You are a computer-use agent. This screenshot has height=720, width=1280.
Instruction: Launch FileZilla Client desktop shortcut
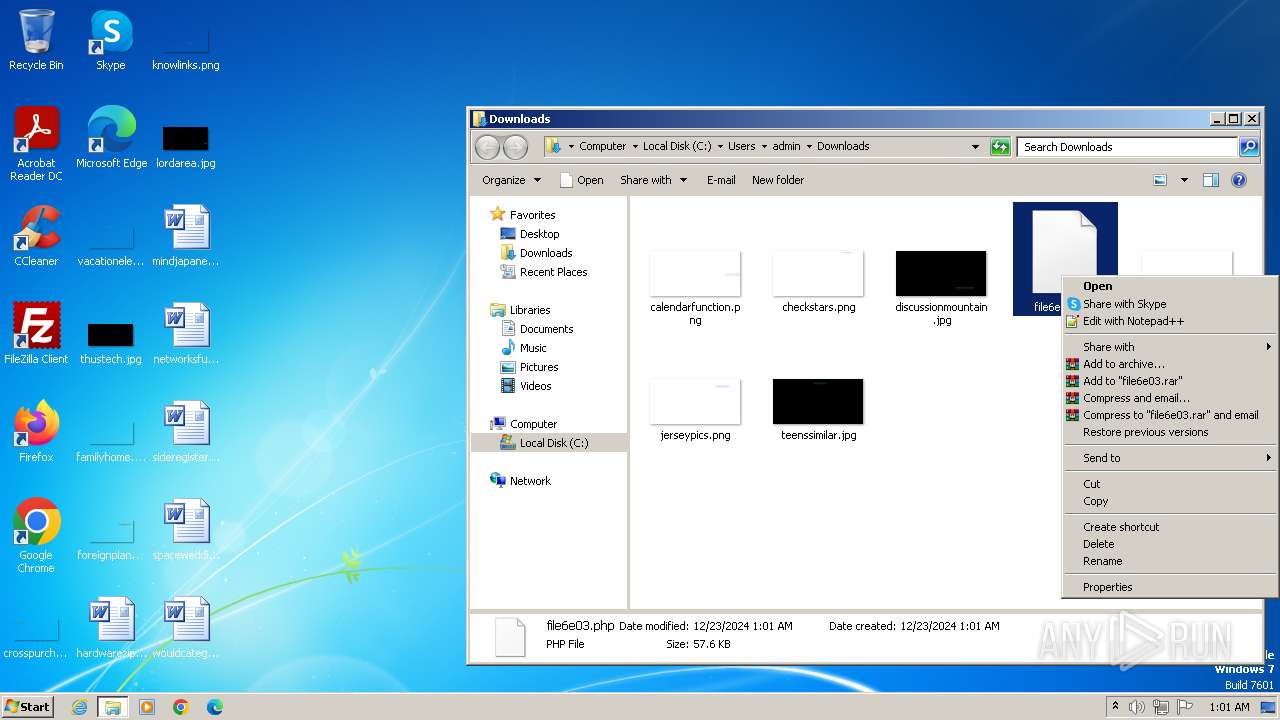pyautogui.click(x=36, y=334)
